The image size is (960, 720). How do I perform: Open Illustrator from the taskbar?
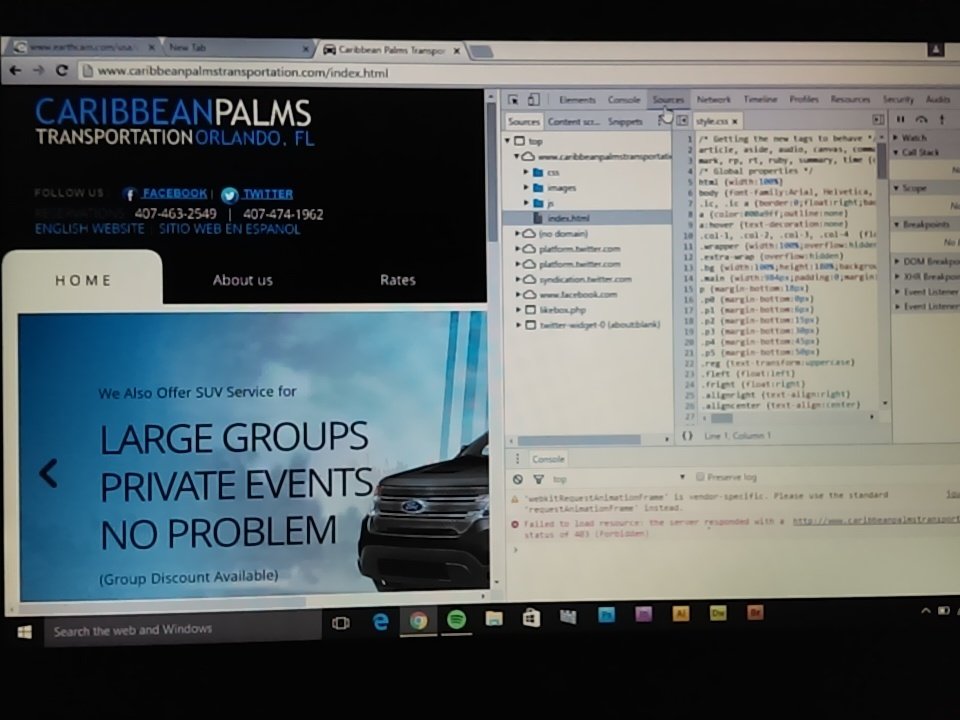pos(681,613)
